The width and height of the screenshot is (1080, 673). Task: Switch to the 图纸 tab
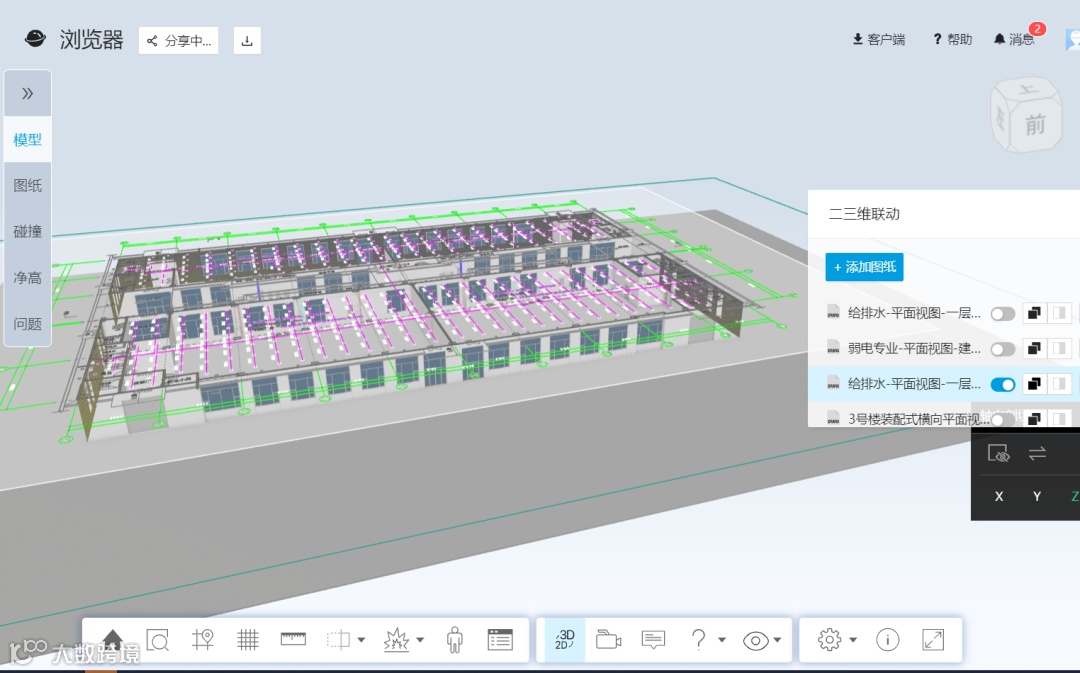[x=28, y=185]
